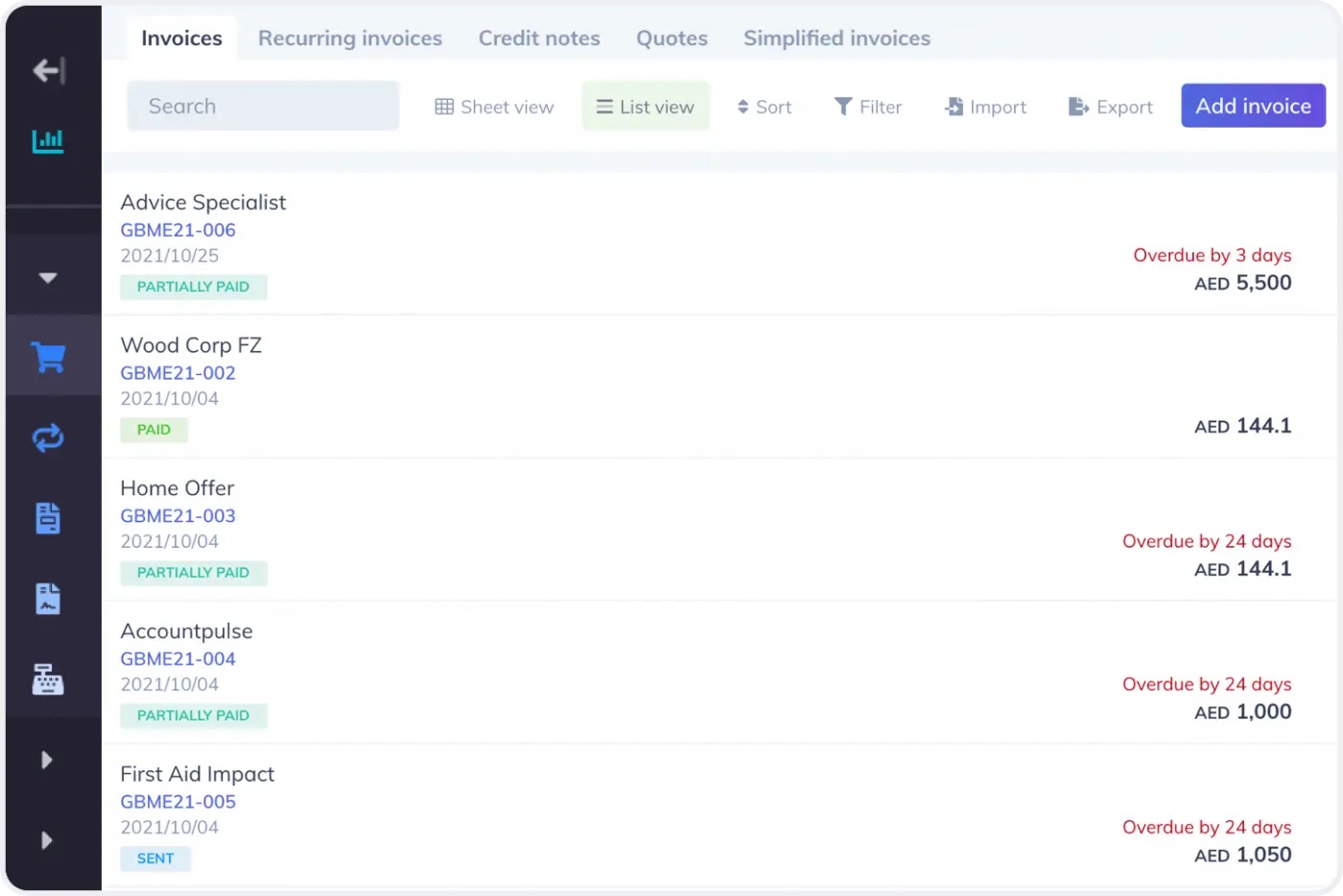The image size is (1343, 896).
Task: Expand the first arrow section below the register icon
Action: (47, 759)
